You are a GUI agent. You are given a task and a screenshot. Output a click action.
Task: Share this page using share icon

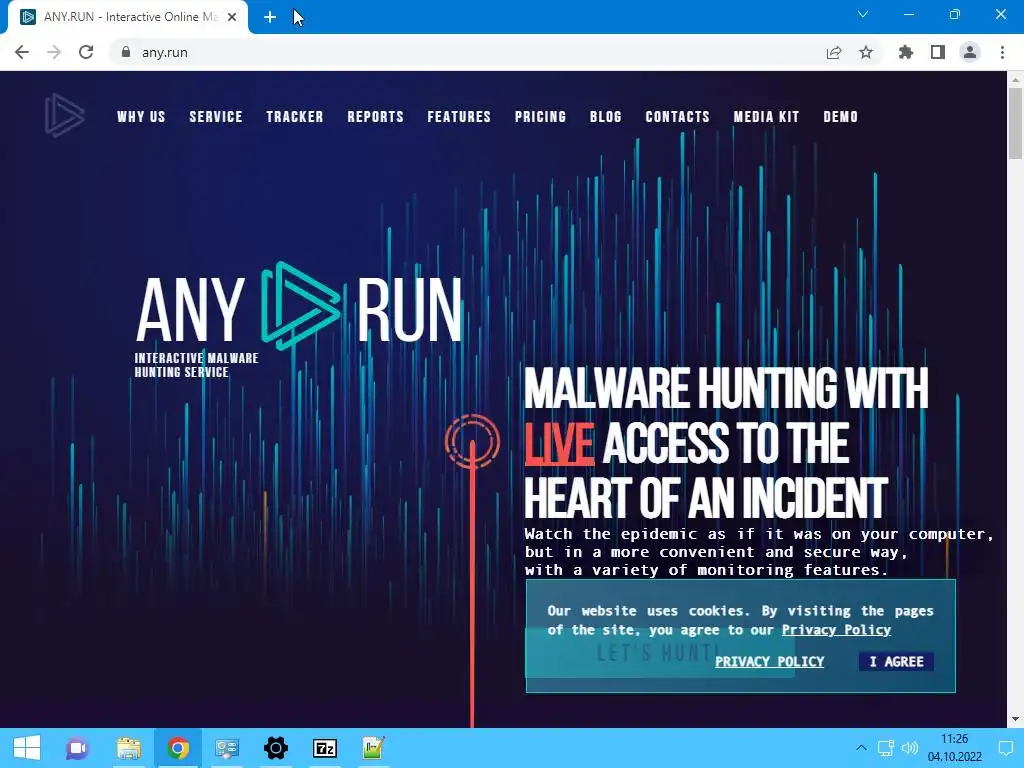834,52
